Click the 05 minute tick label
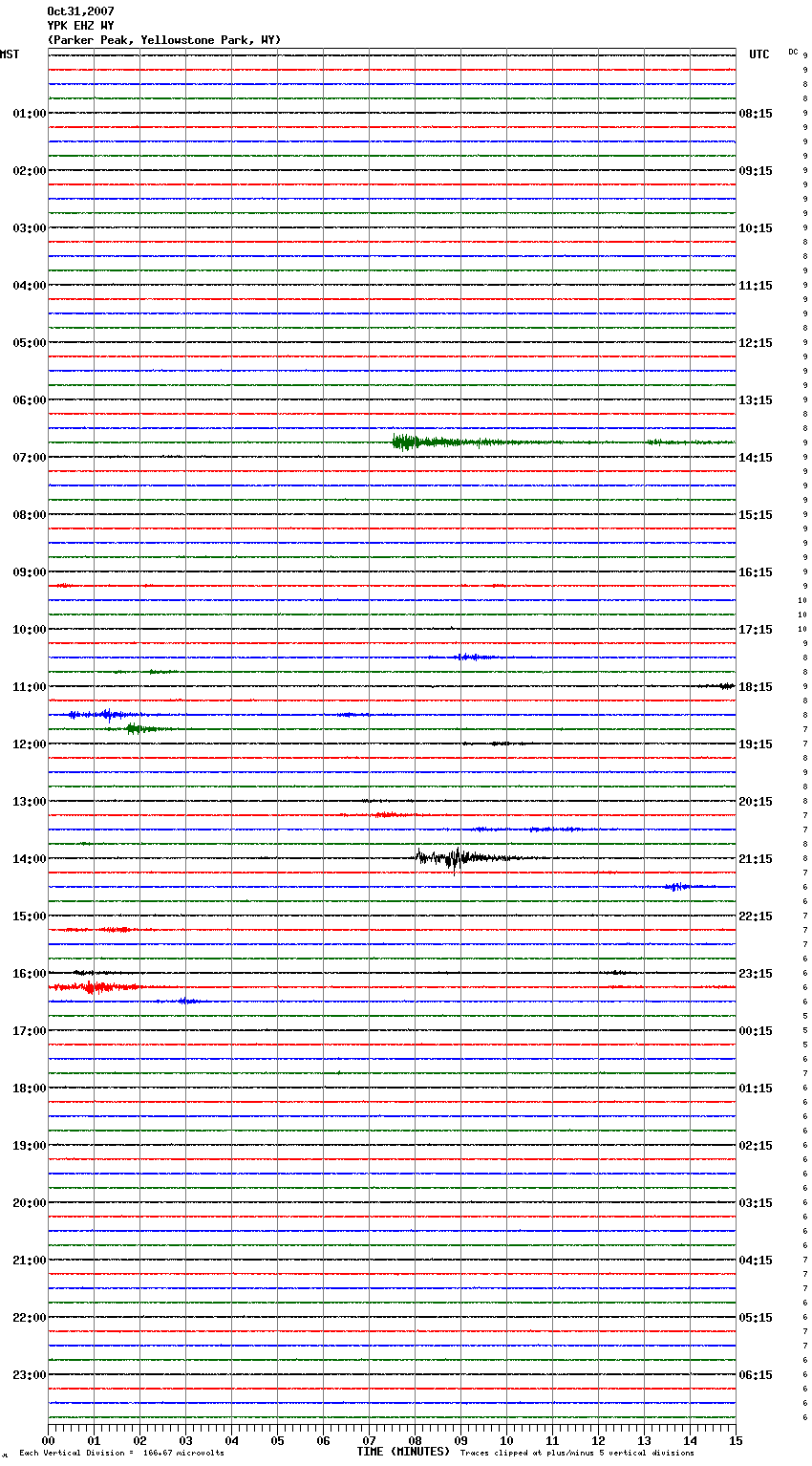Image resolution: width=812 pixels, height=1466 pixels. pos(277,1440)
